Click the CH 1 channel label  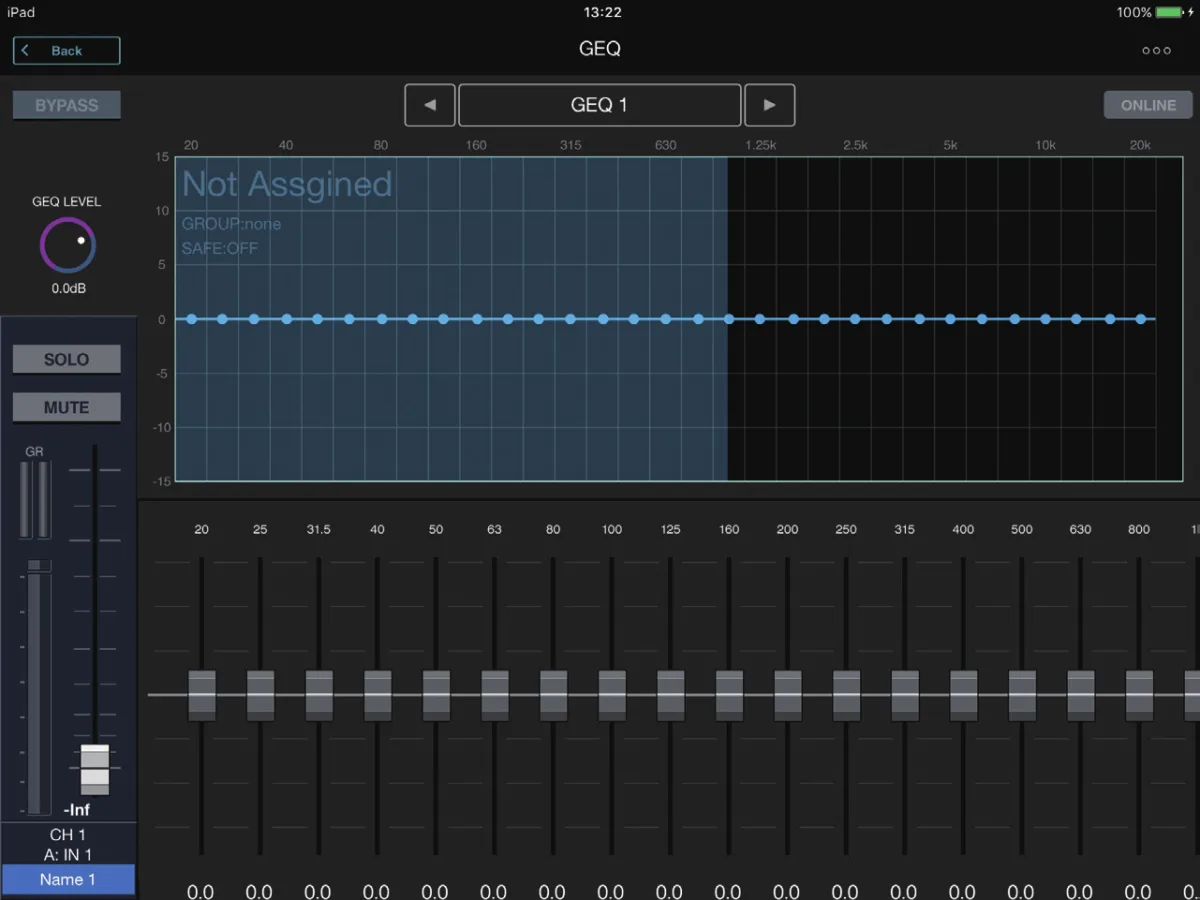[x=68, y=835]
